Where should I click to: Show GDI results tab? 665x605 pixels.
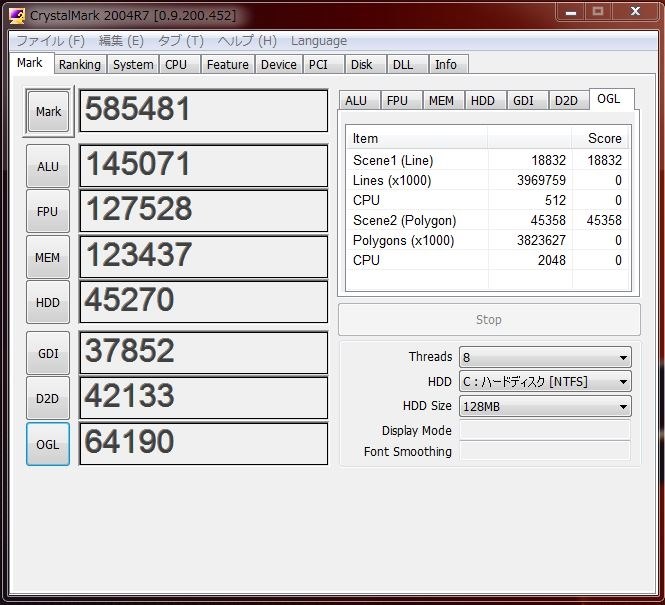[x=527, y=100]
